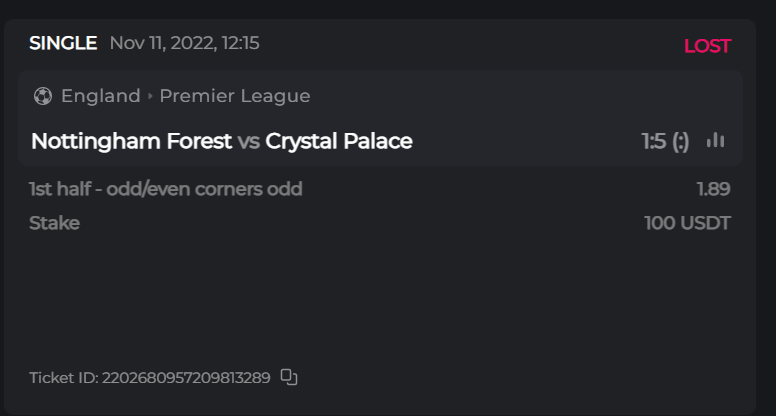The image size is (776, 416).
Task: Click the LOST bet status label
Action: [707, 46]
